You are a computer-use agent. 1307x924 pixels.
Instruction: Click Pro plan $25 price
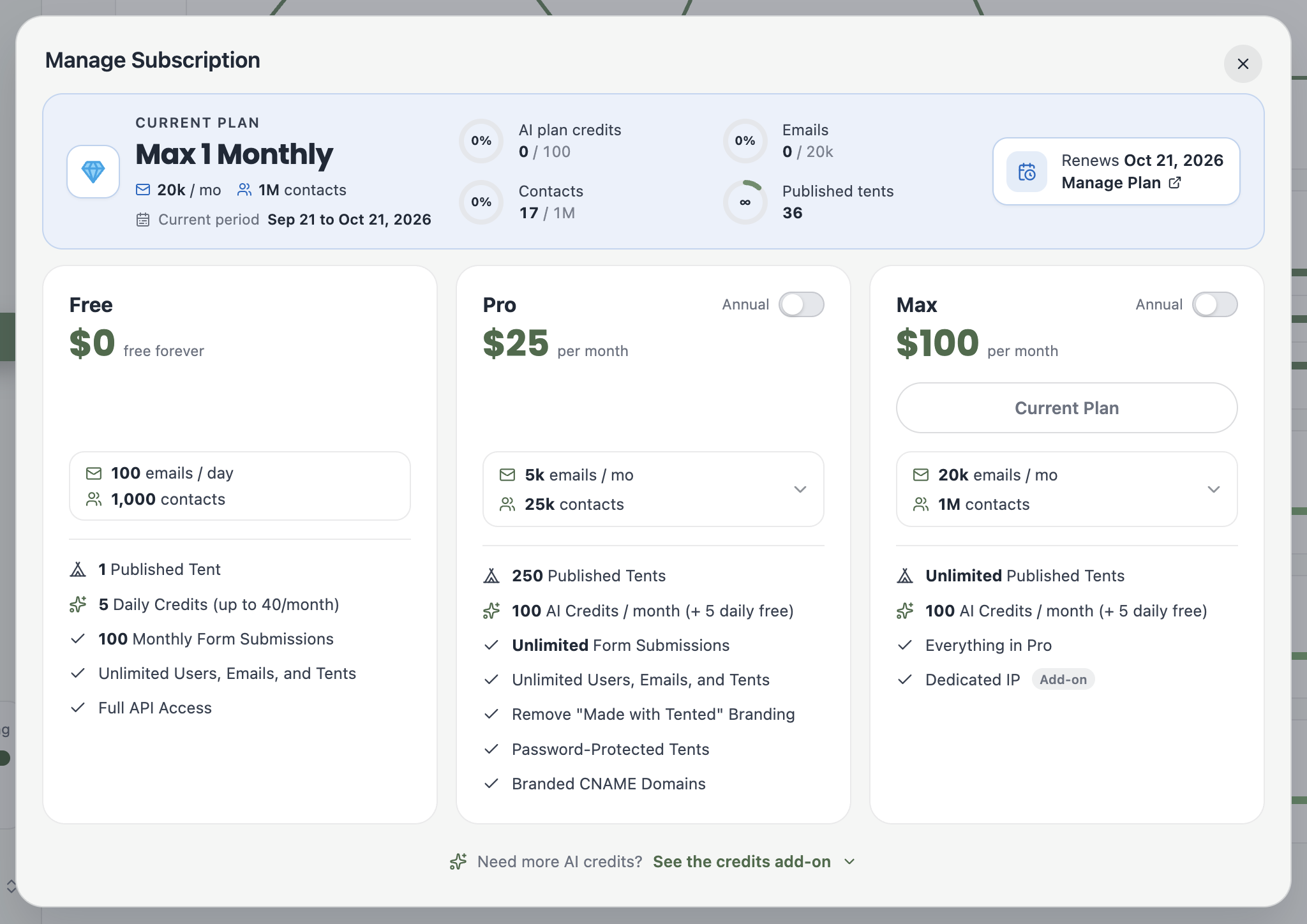click(516, 343)
